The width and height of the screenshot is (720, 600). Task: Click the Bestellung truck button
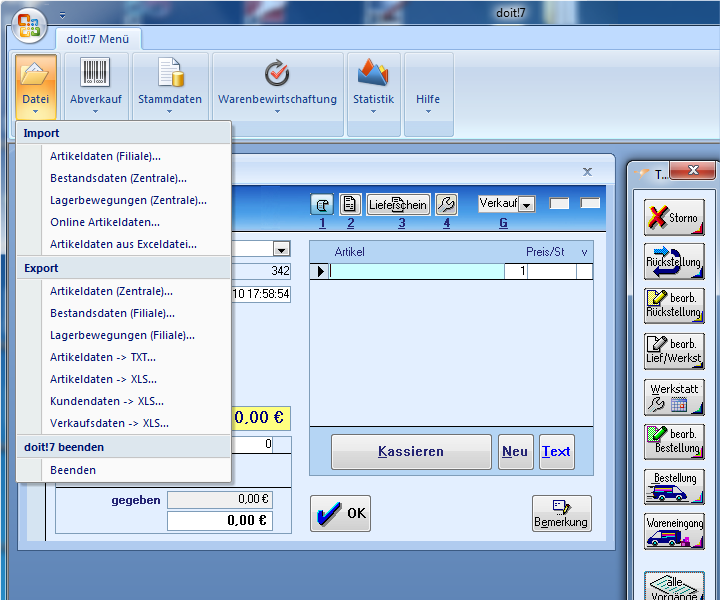coord(674,487)
